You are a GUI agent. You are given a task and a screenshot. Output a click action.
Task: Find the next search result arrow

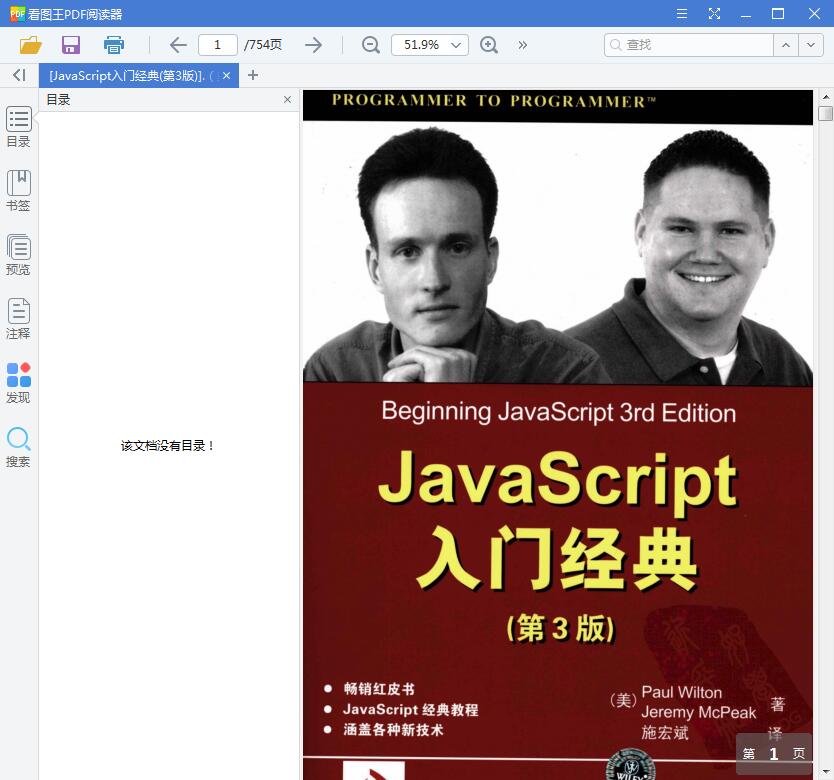click(811, 45)
